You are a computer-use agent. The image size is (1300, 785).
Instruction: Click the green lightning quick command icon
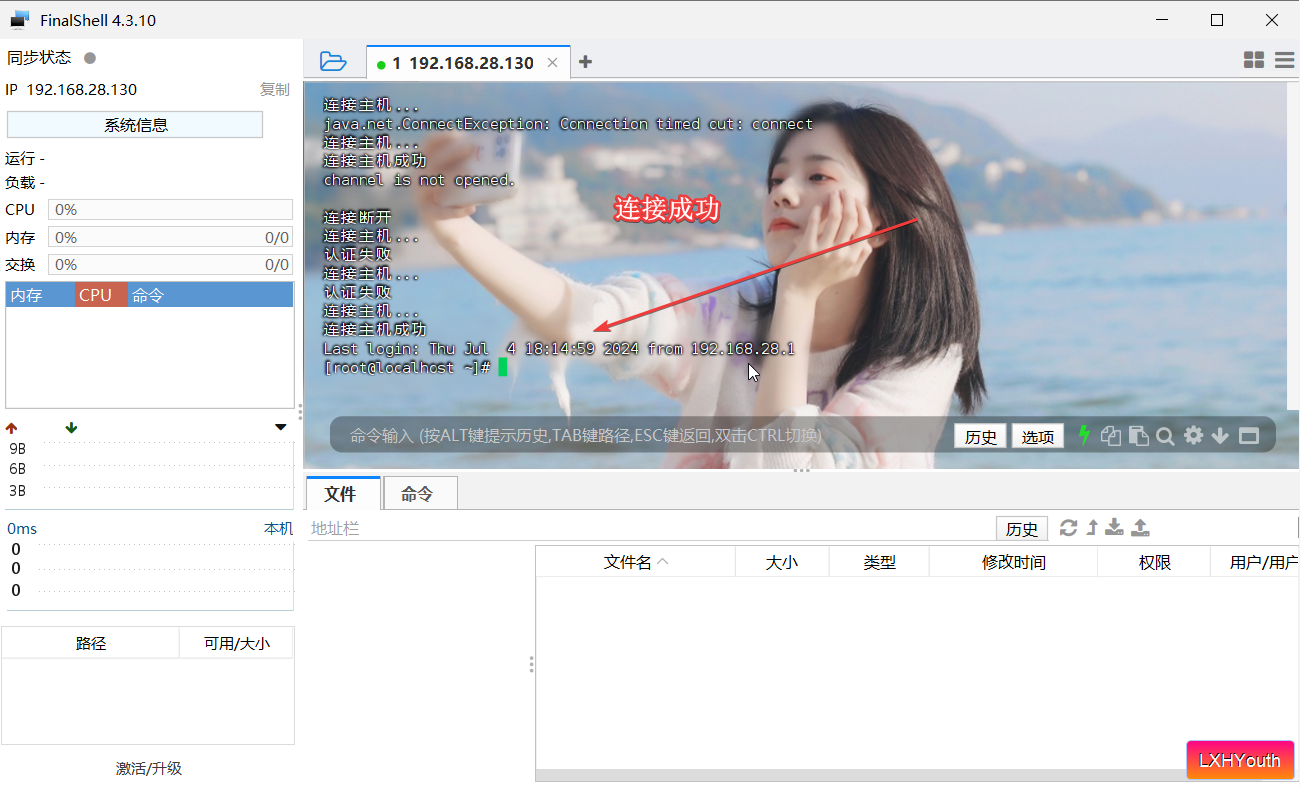(x=1083, y=435)
